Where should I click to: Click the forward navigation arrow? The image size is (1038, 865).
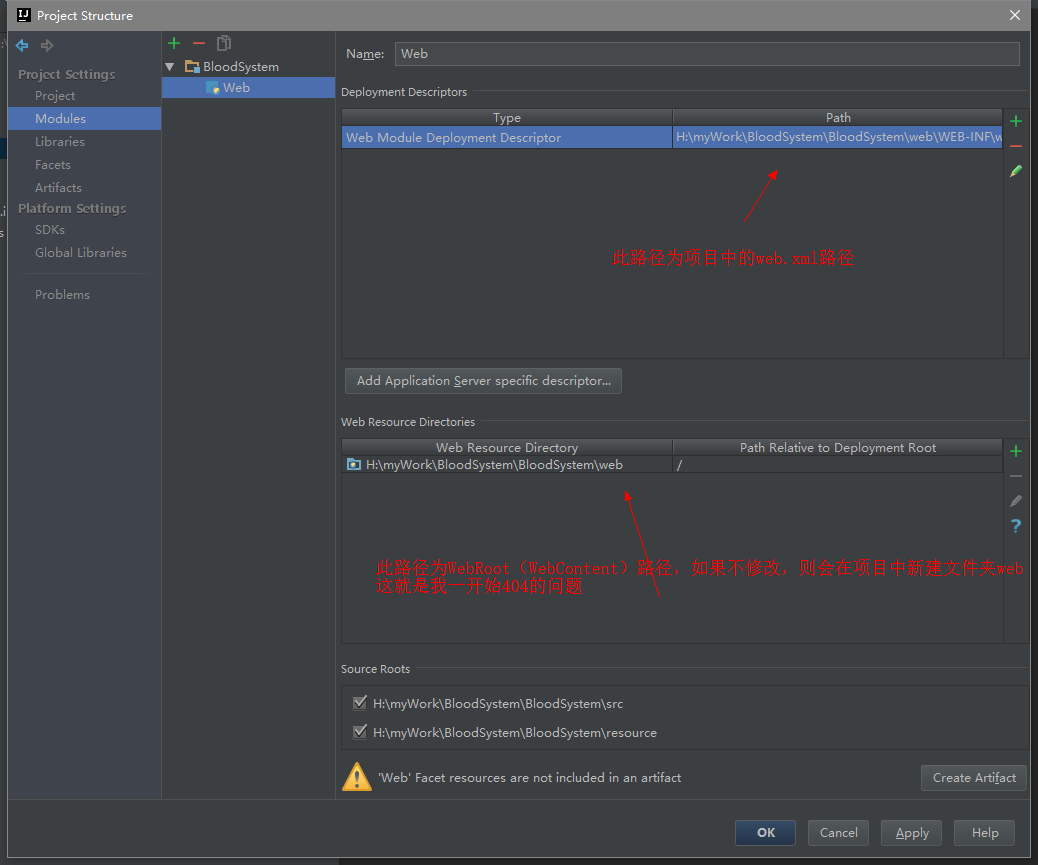click(46, 45)
